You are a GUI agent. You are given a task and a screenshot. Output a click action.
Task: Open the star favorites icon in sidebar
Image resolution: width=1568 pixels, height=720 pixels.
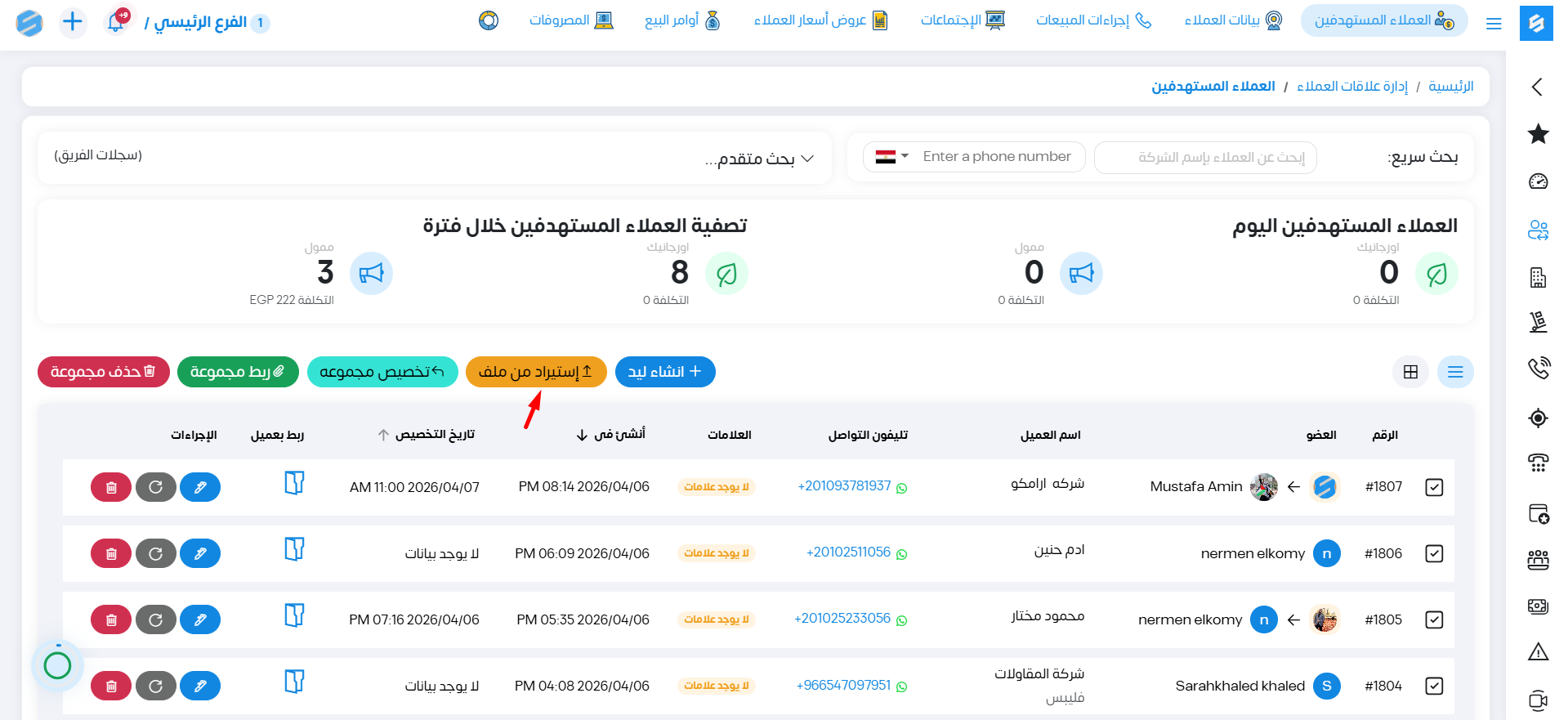click(x=1538, y=134)
